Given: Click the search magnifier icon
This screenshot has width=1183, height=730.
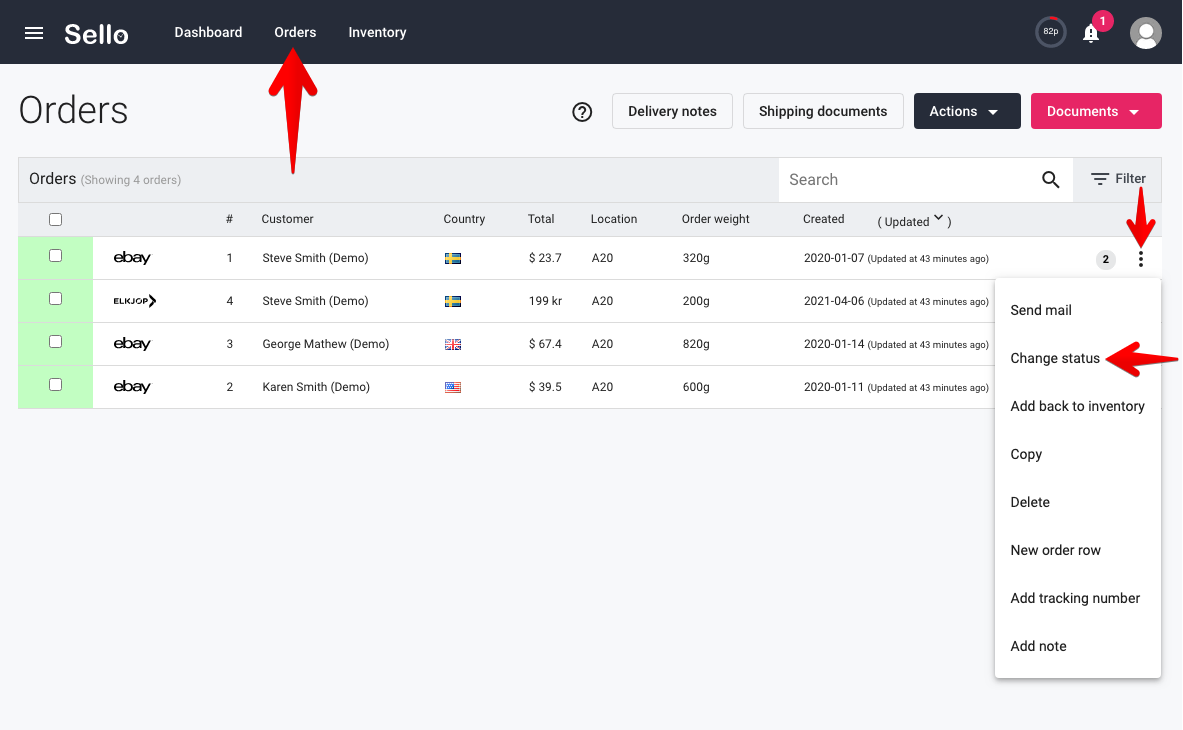Looking at the screenshot, I should [x=1050, y=179].
